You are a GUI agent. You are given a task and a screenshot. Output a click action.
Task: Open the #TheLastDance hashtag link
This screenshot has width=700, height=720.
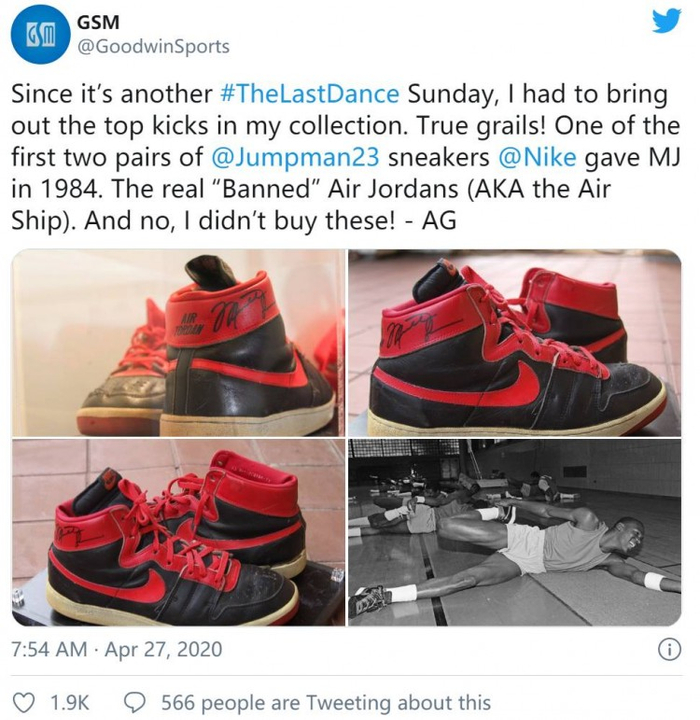click(x=309, y=94)
